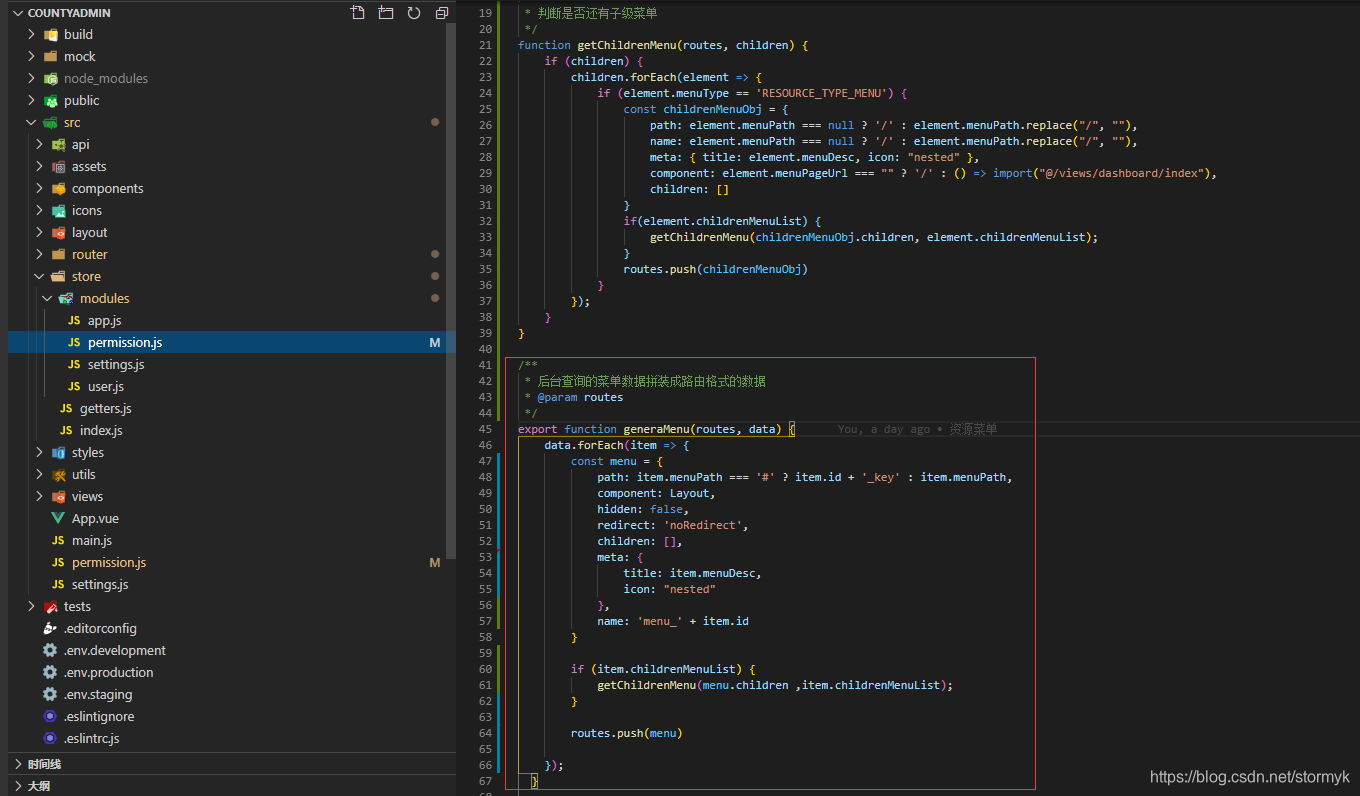1360x796 pixels.
Task: Click the New File icon in explorer header
Action: [358, 13]
